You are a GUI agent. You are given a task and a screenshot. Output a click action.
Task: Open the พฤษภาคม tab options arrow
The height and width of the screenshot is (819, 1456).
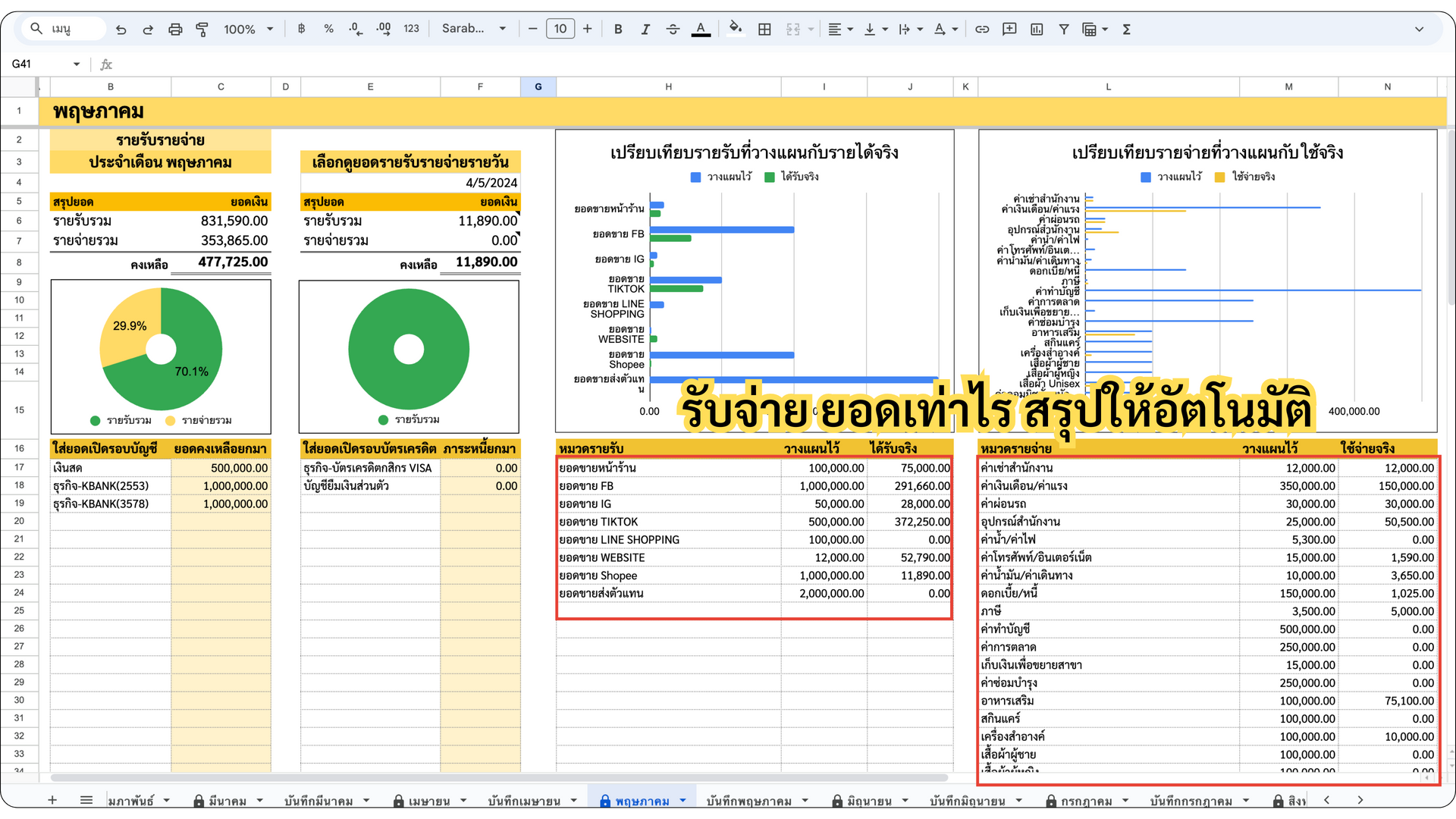point(682,801)
